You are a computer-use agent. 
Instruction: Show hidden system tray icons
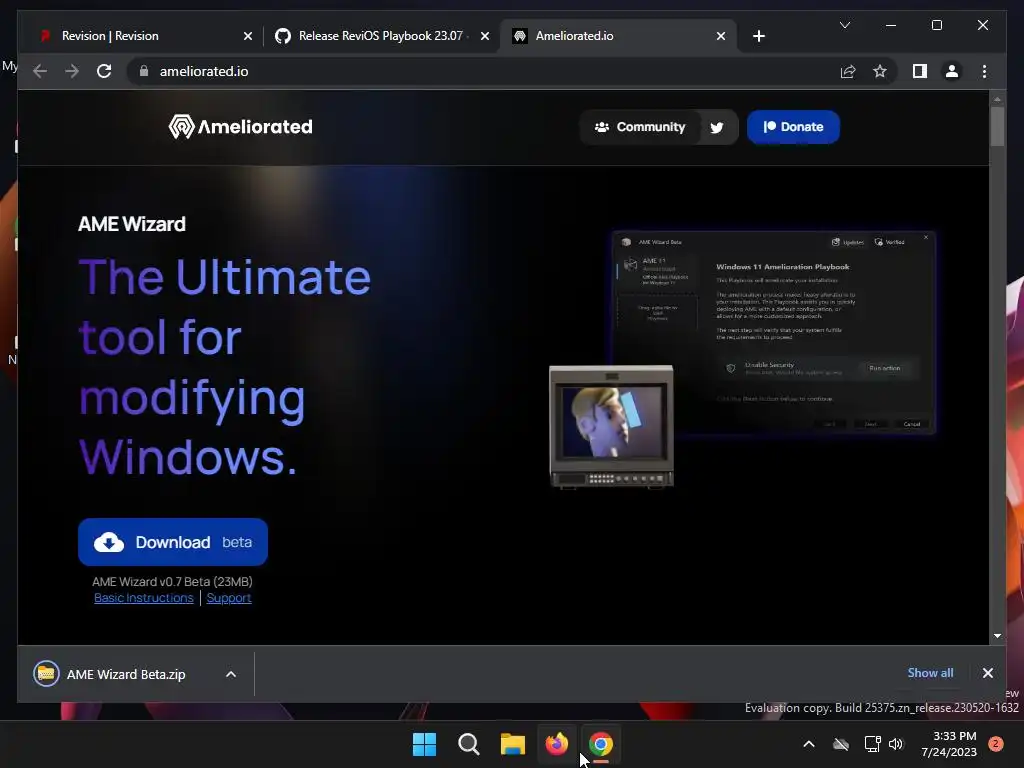tap(808, 744)
